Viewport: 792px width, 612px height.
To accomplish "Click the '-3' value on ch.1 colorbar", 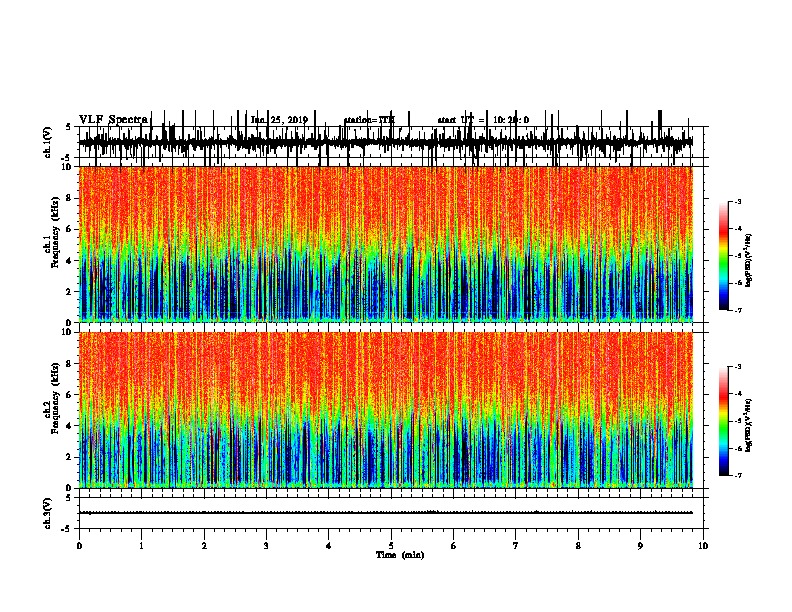I will [738, 201].
